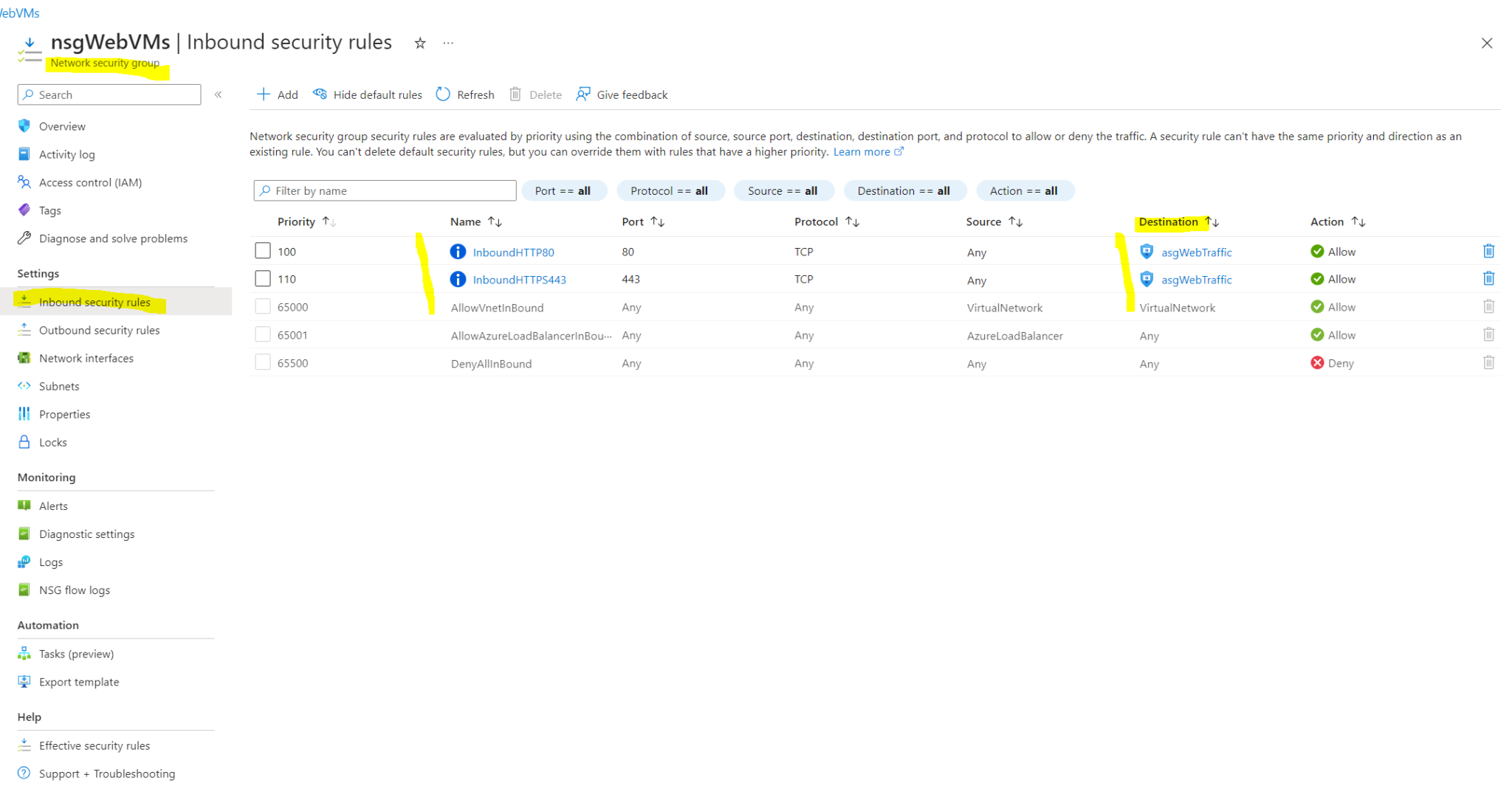
Task: View the Subnets section
Action: [x=59, y=386]
